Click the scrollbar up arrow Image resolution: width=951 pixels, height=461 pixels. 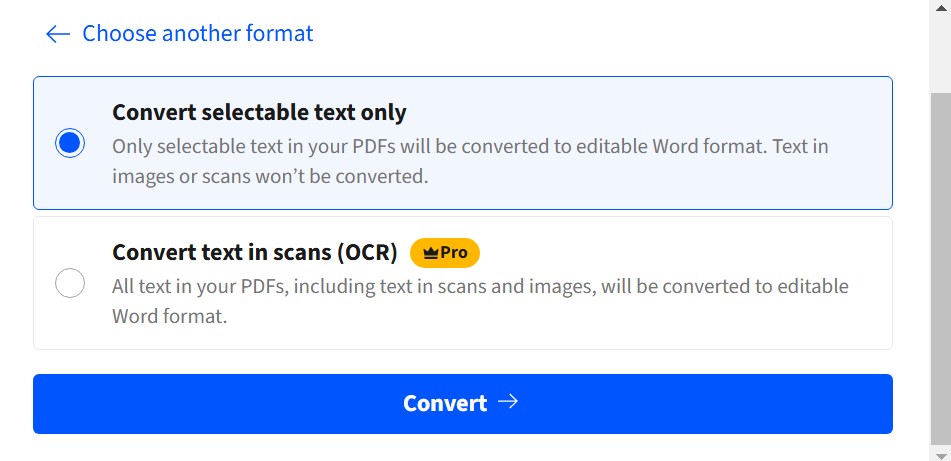[x=941, y=7]
